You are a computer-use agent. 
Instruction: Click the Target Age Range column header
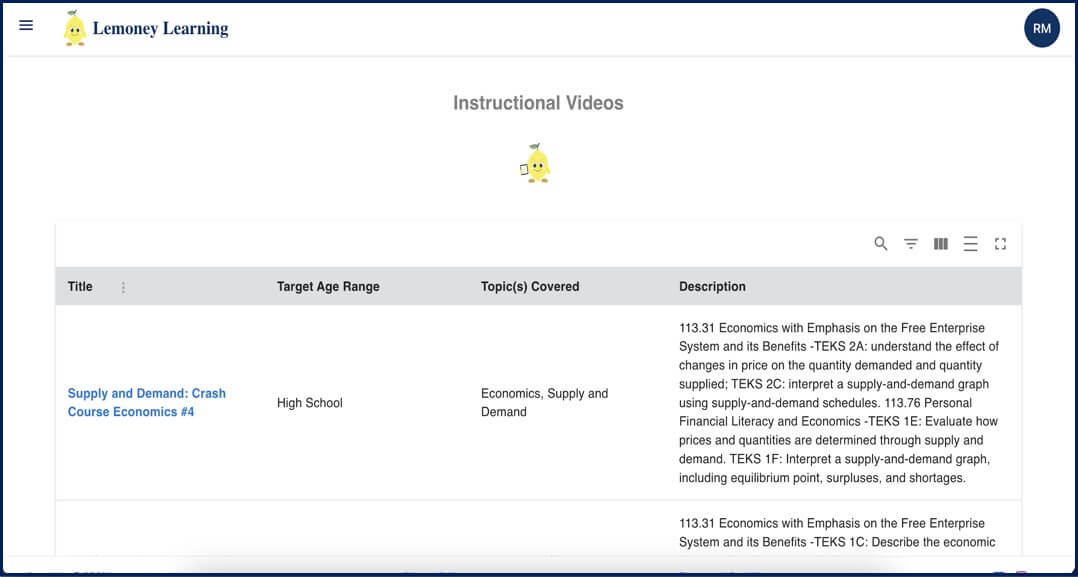click(x=328, y=287)
